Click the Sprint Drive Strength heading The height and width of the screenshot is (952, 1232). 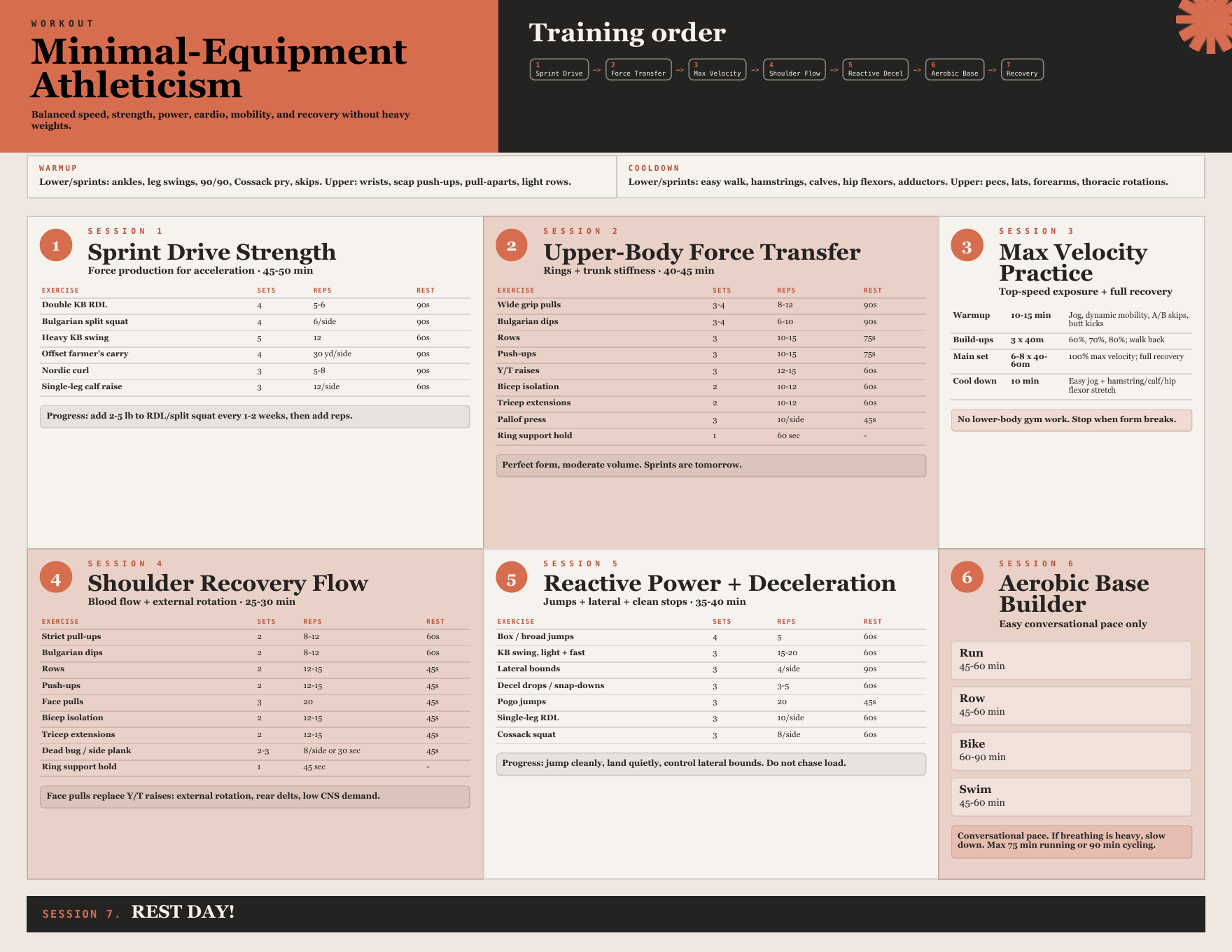[211, 252]
